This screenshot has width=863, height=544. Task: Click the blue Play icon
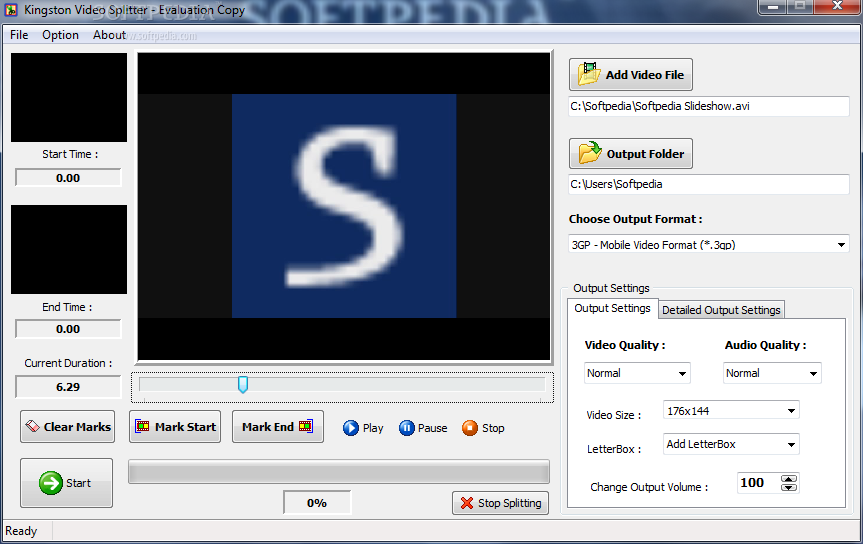click(351, 428)
